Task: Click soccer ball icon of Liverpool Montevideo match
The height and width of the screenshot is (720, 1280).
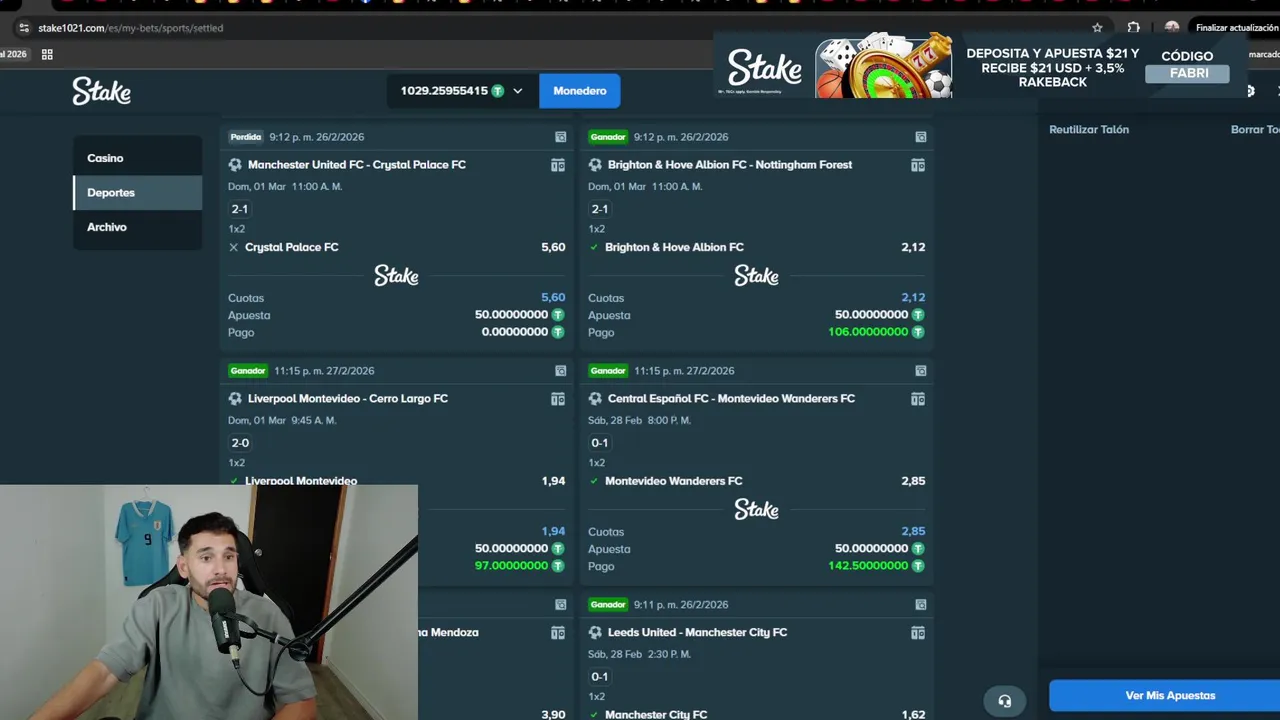Action: (235, 399)
